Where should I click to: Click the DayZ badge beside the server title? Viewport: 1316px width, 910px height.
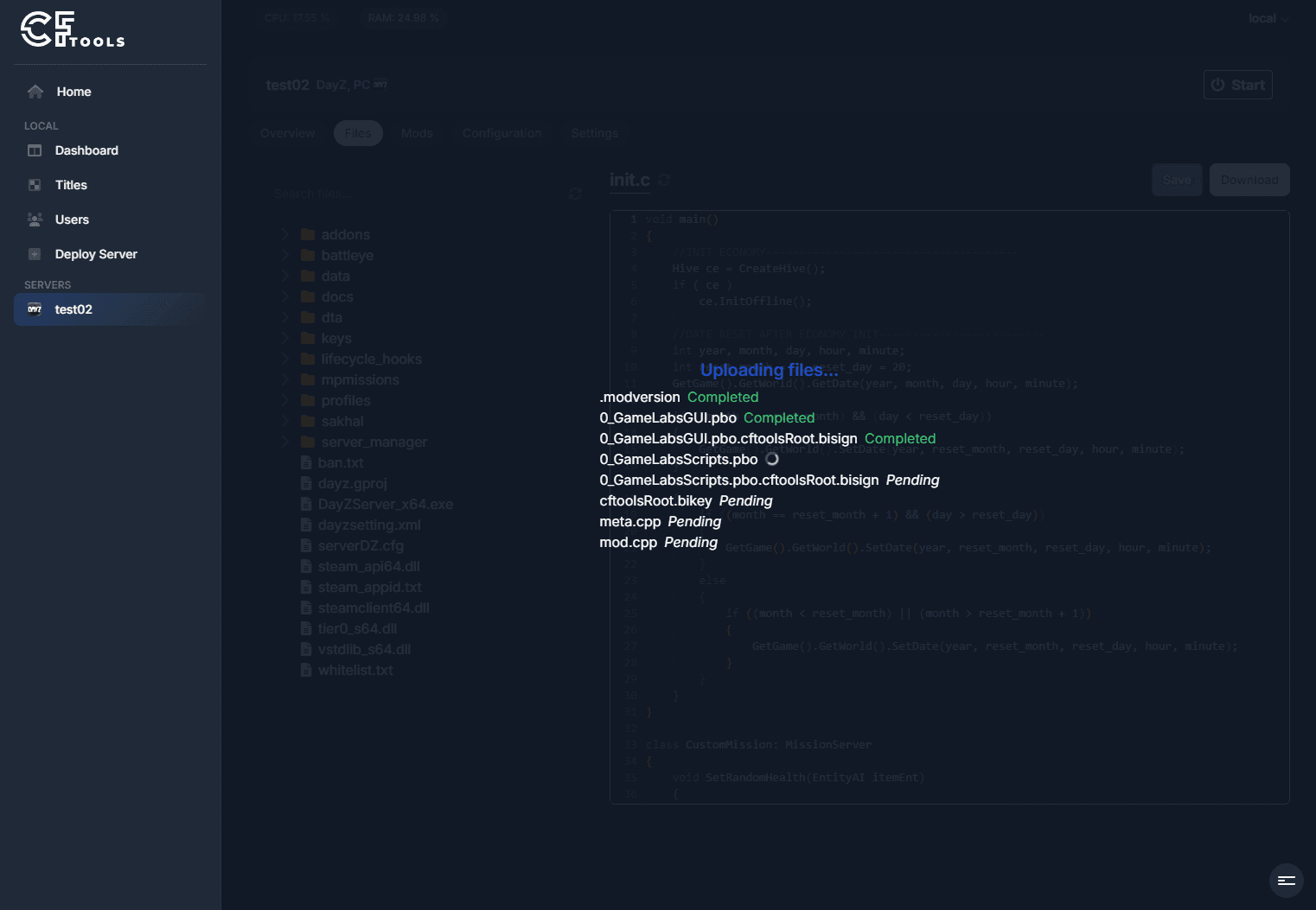(380, 85)
